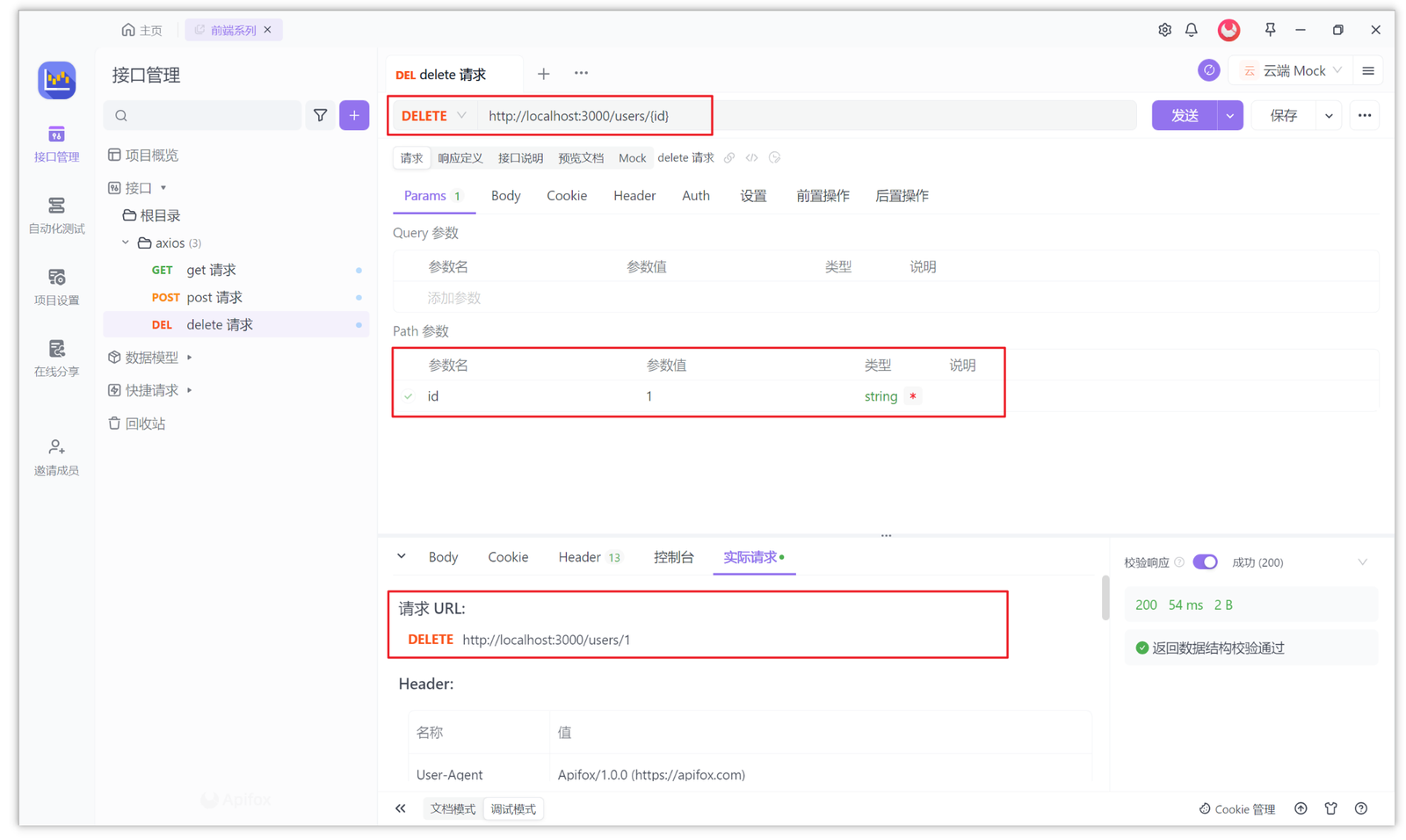Click the help question mark icon

pos(1360,808)
